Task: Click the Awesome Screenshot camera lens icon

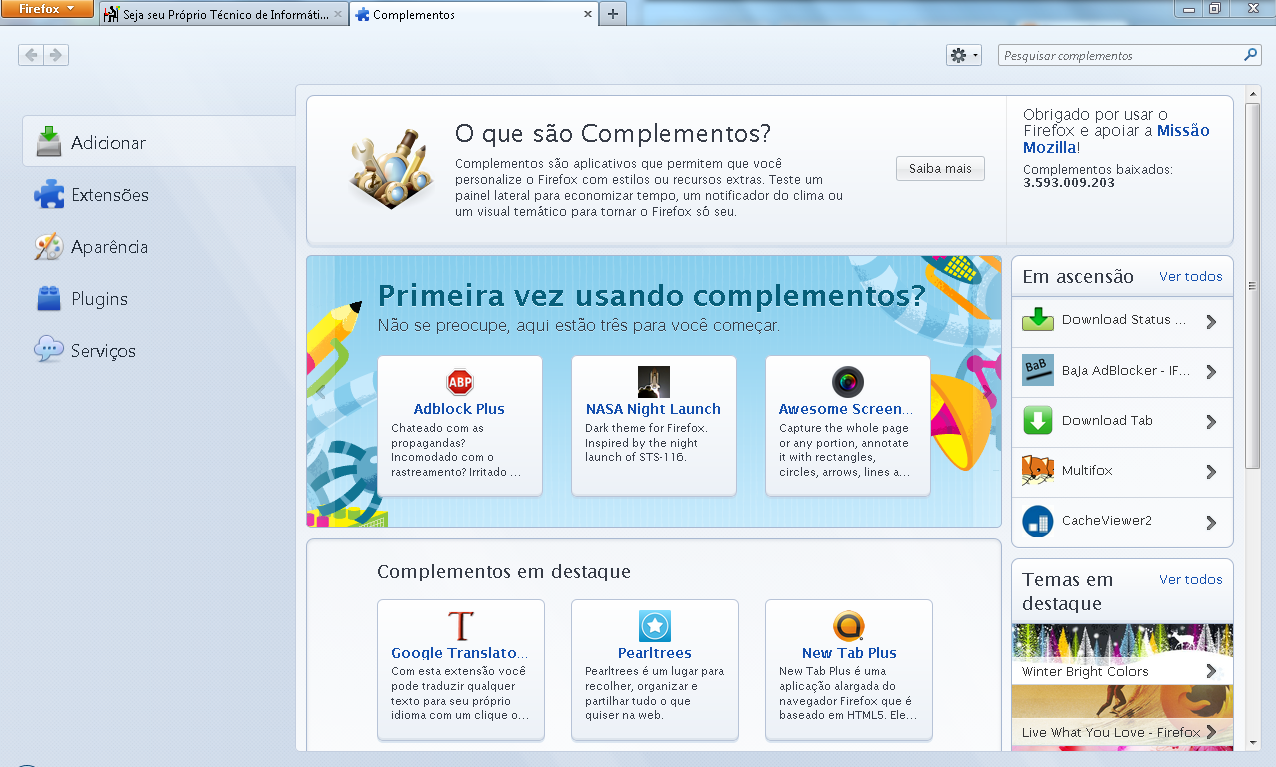Action: pos(848,382)
